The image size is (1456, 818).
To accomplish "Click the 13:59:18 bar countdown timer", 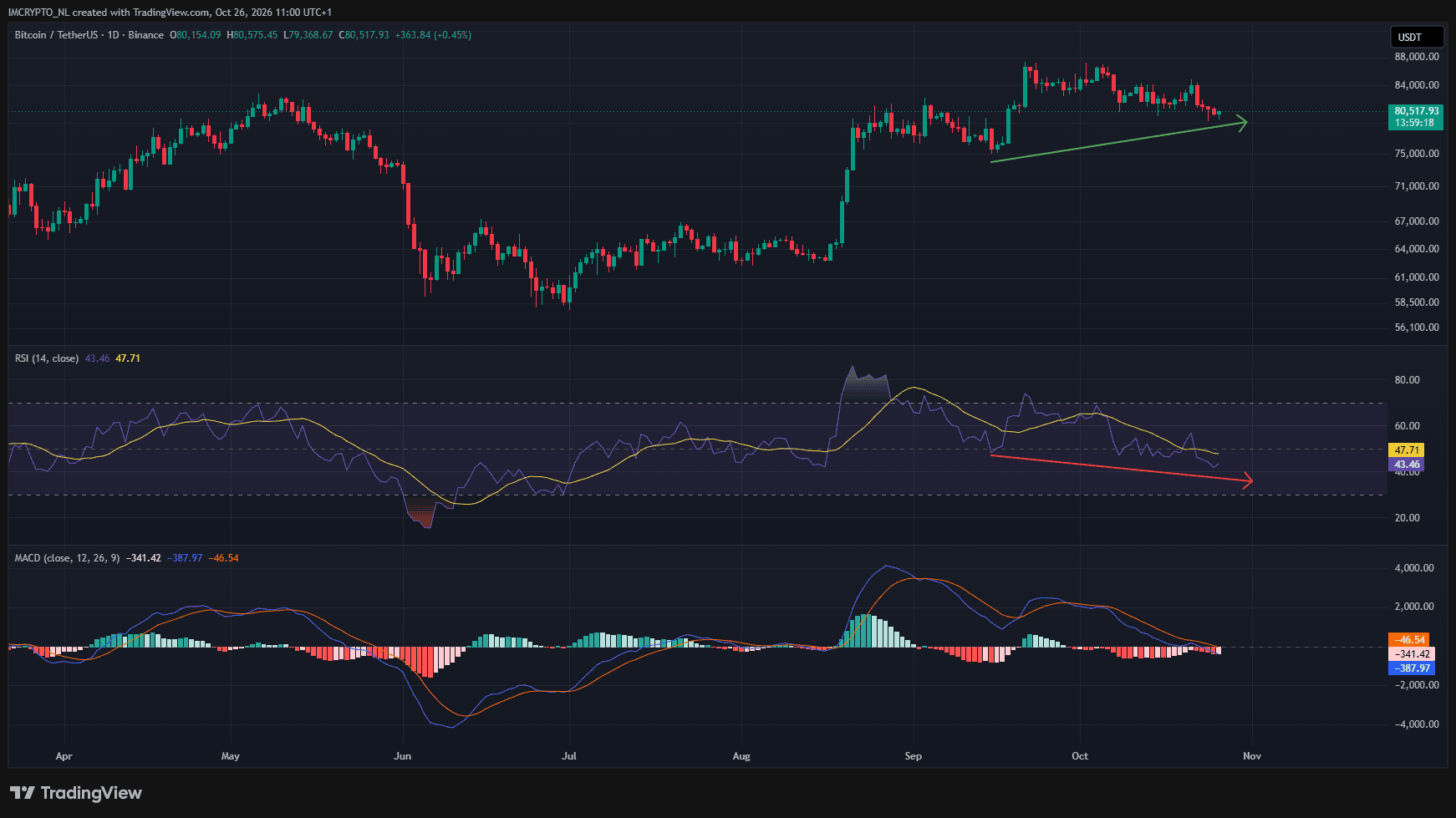I will (1416, 123).
